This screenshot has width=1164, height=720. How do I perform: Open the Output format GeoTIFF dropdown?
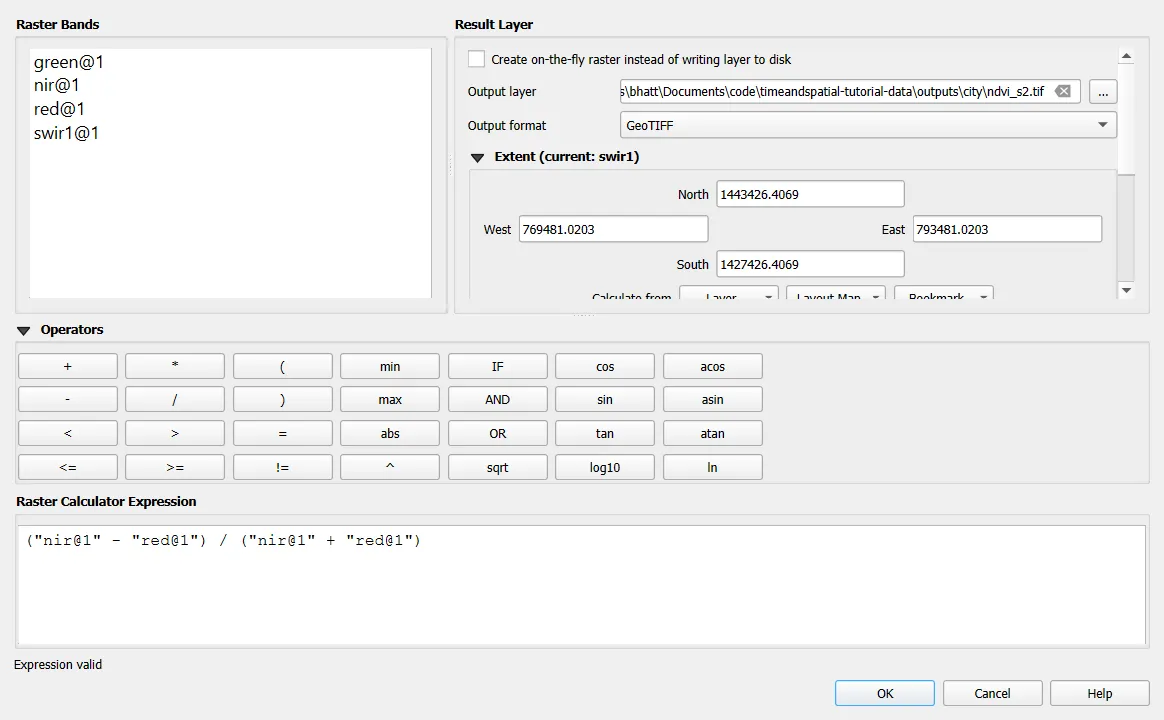point(868,125)
